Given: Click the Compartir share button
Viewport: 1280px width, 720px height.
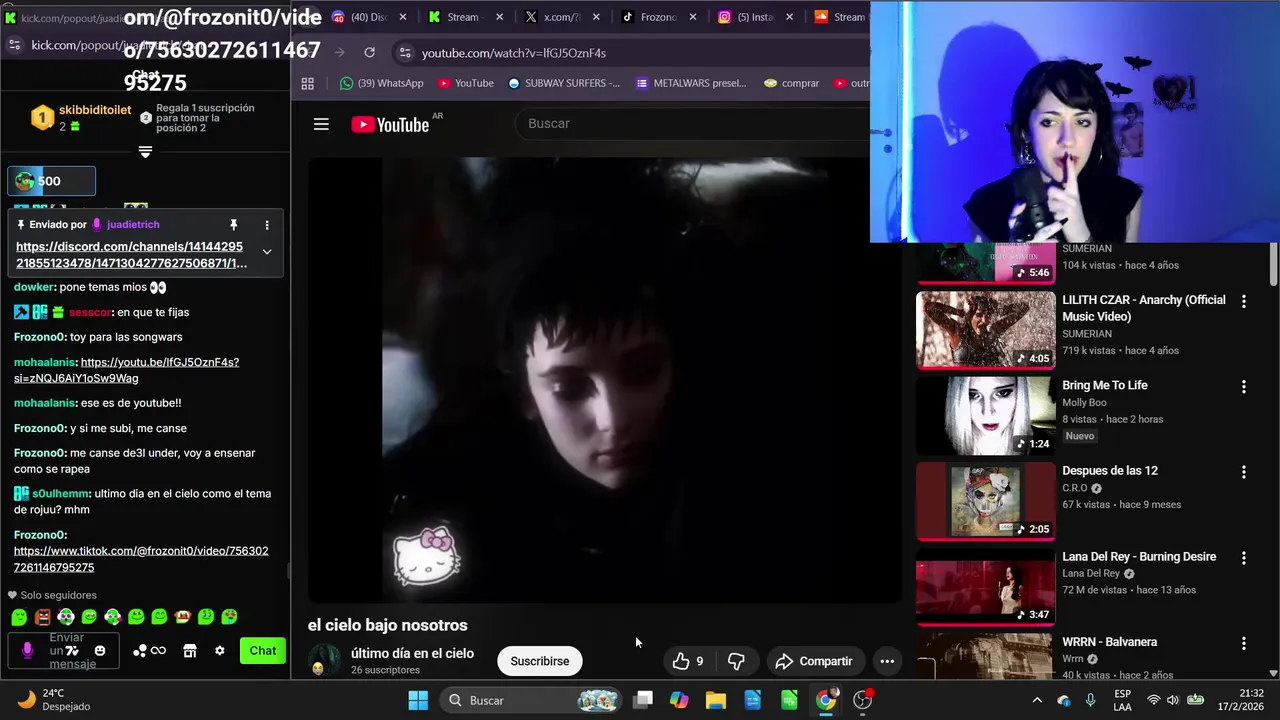Looking at the screenshot, I should click(814, 661).
